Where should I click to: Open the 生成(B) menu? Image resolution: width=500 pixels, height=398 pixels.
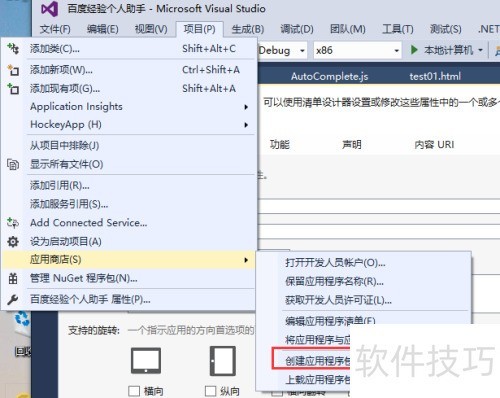coord(248,29)
